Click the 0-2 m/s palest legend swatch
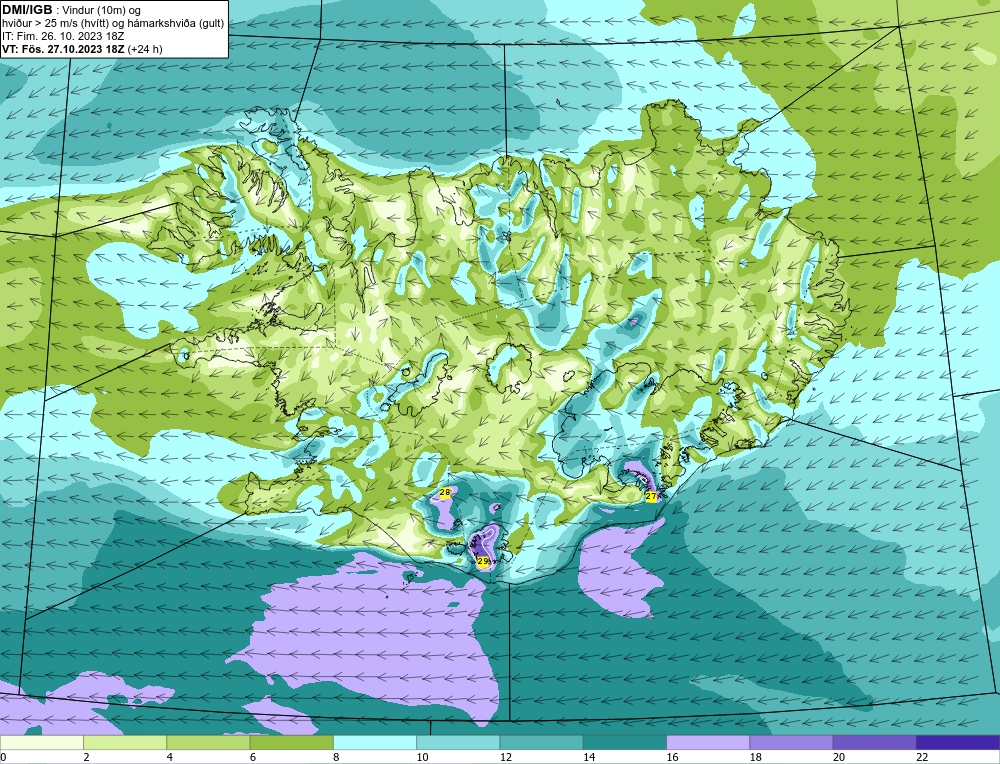This screenshot has height=764, width=1000. [41, 742]
